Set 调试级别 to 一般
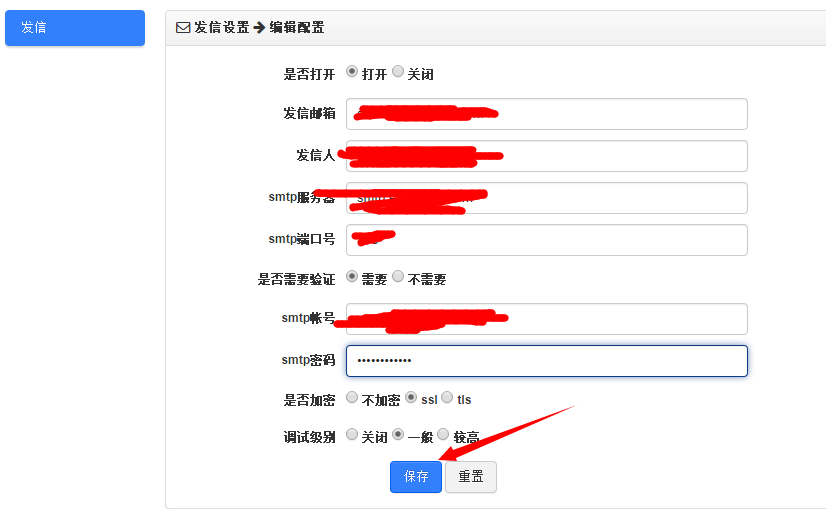This screenshot has height=509, width=826. (x=398, y=435)
